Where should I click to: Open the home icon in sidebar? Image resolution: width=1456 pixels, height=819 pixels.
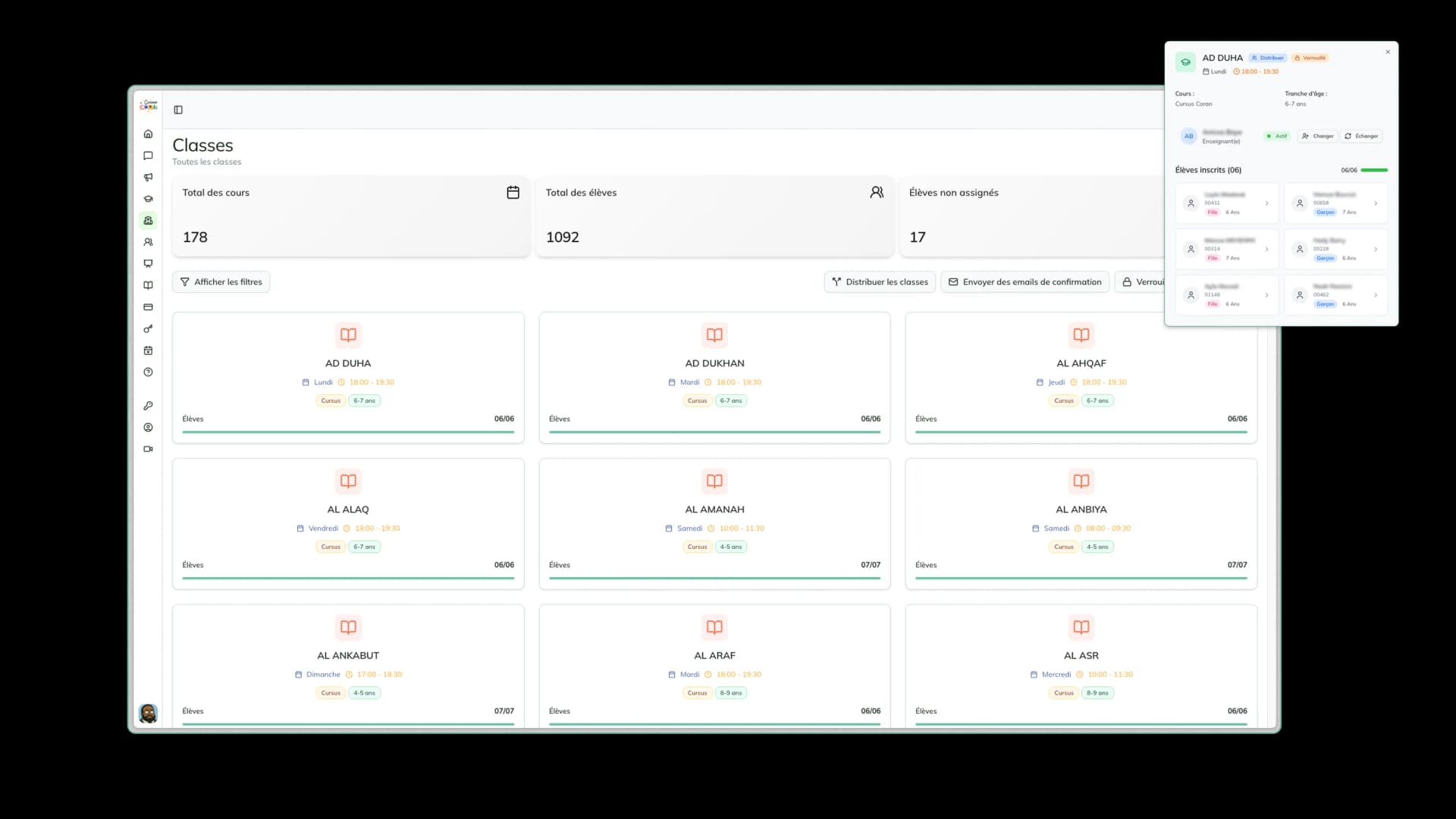(148, 134)
